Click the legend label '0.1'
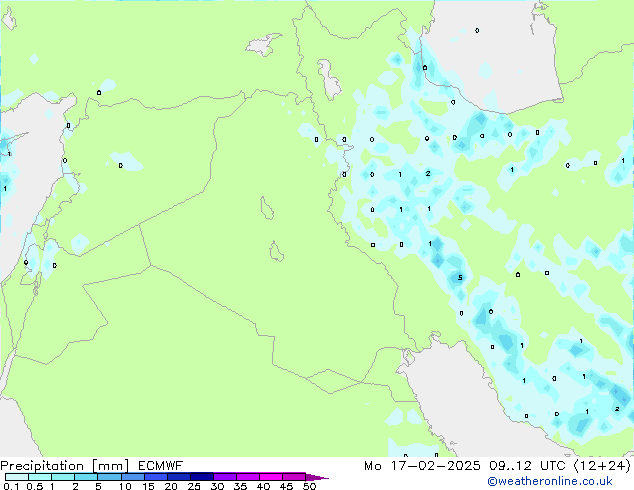Screen dimensions: 634x490 click(x=11, y=486)
